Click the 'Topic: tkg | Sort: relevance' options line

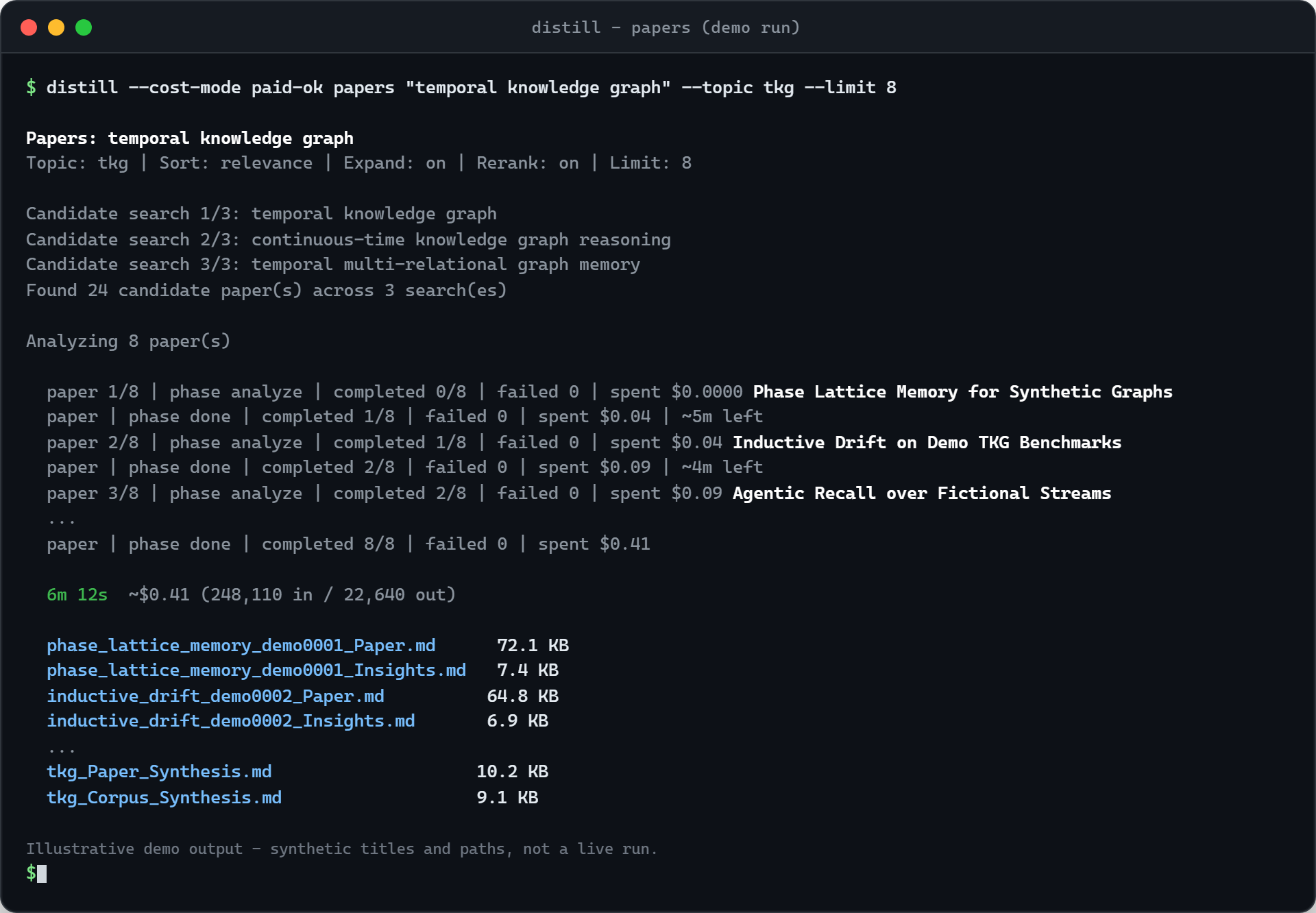click(x=358, y=163)
